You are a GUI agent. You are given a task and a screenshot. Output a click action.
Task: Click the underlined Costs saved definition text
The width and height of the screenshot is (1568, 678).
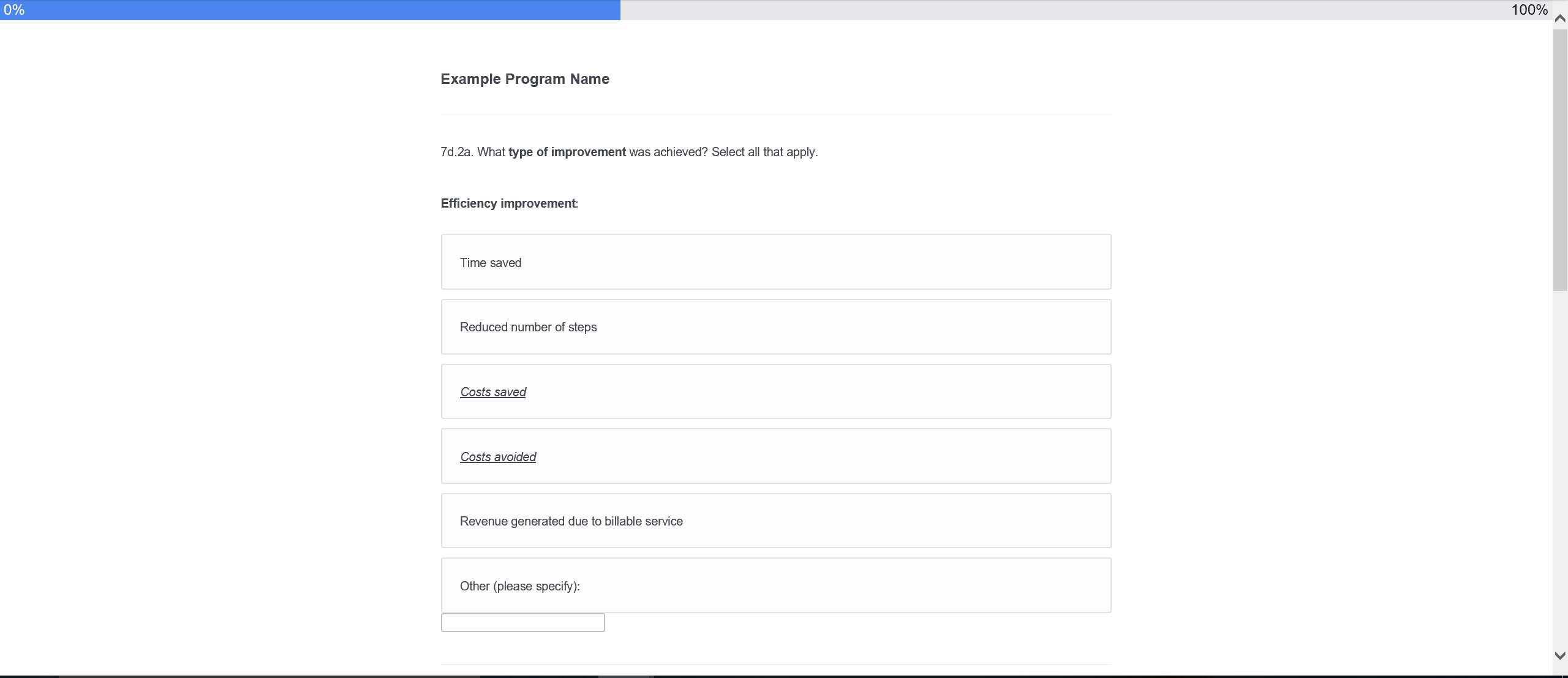pos(493,392)
